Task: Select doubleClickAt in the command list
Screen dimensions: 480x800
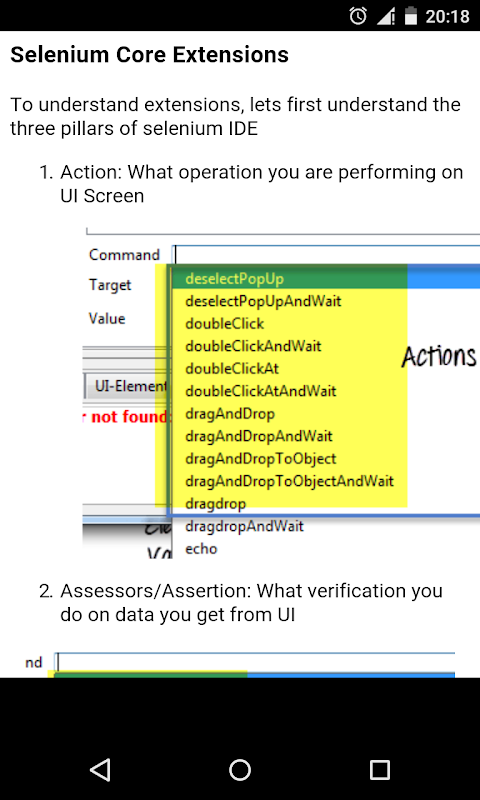Action: pyautogui.click(x=232, y=368)
